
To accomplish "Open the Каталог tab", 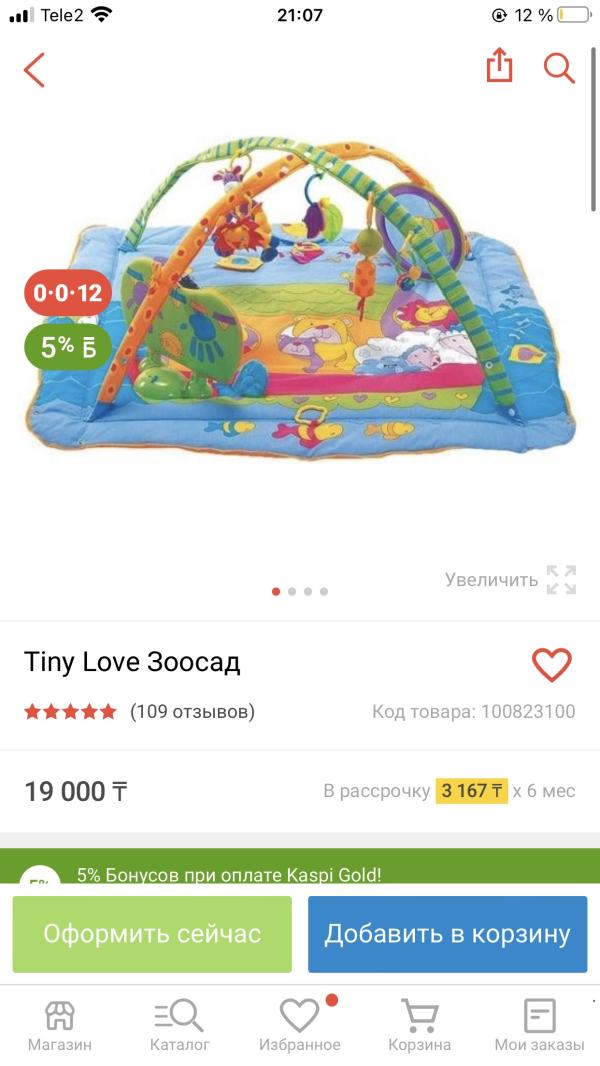I will point(179,1024).
